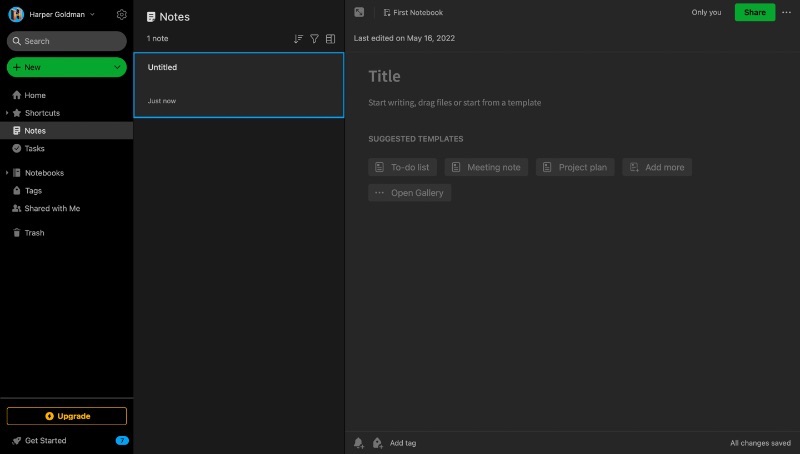
Task: Click the expand note icon
Action: (359, 12)
